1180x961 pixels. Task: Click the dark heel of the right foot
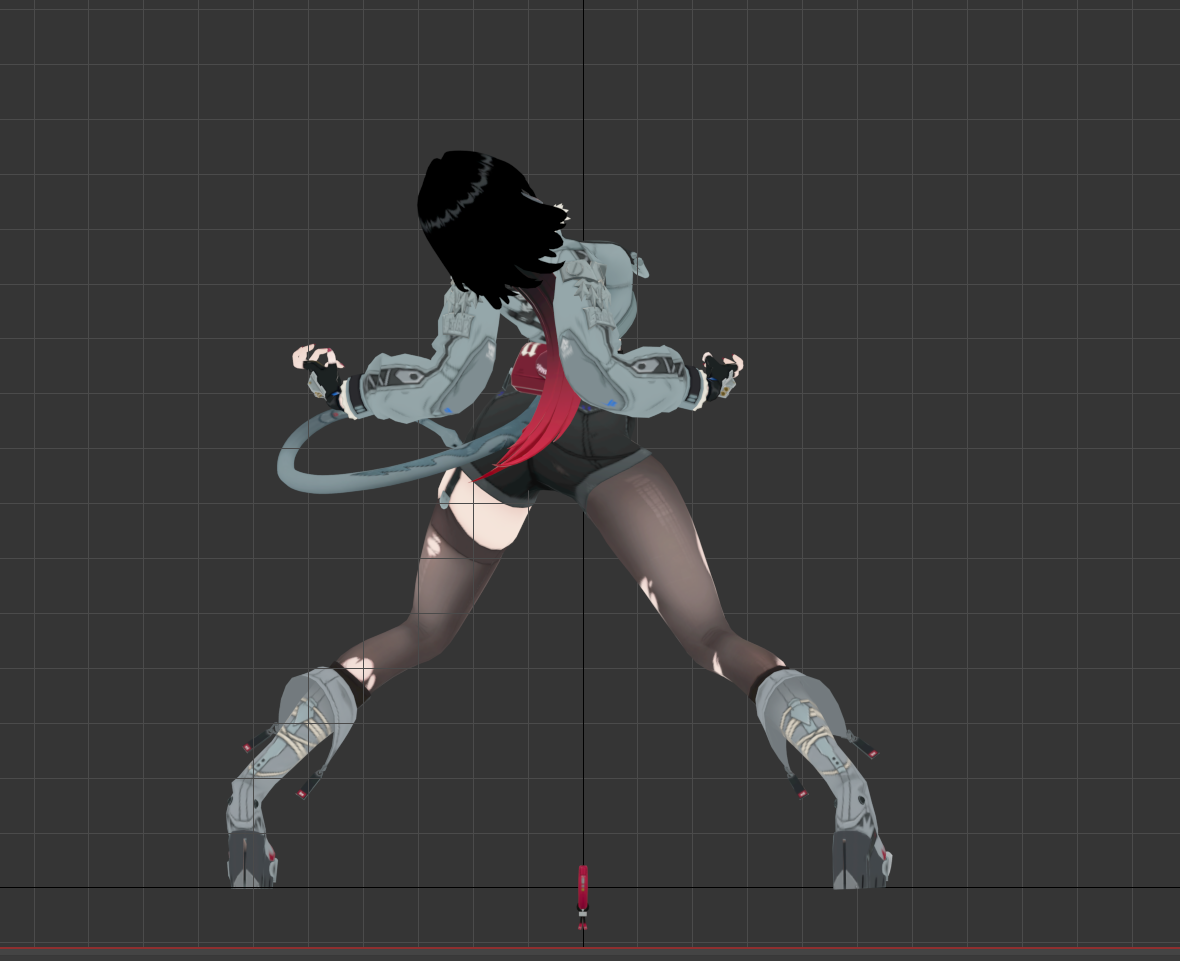pyautogui.click(x=855, y=862)
